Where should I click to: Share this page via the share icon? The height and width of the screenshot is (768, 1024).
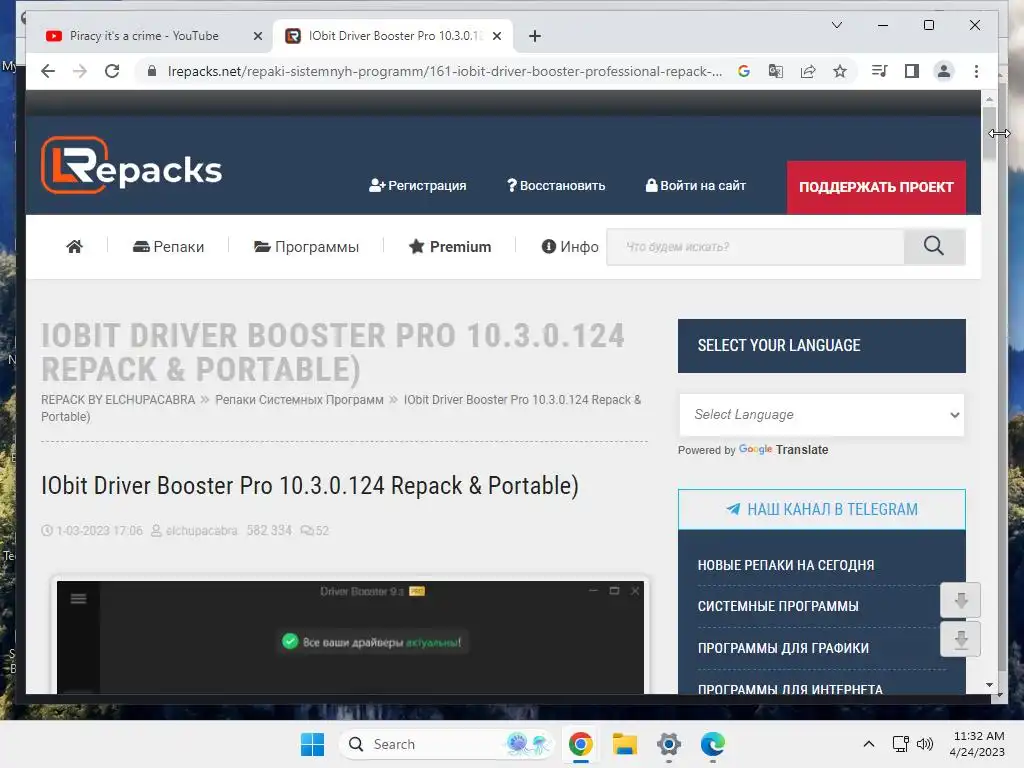[808, 71]
